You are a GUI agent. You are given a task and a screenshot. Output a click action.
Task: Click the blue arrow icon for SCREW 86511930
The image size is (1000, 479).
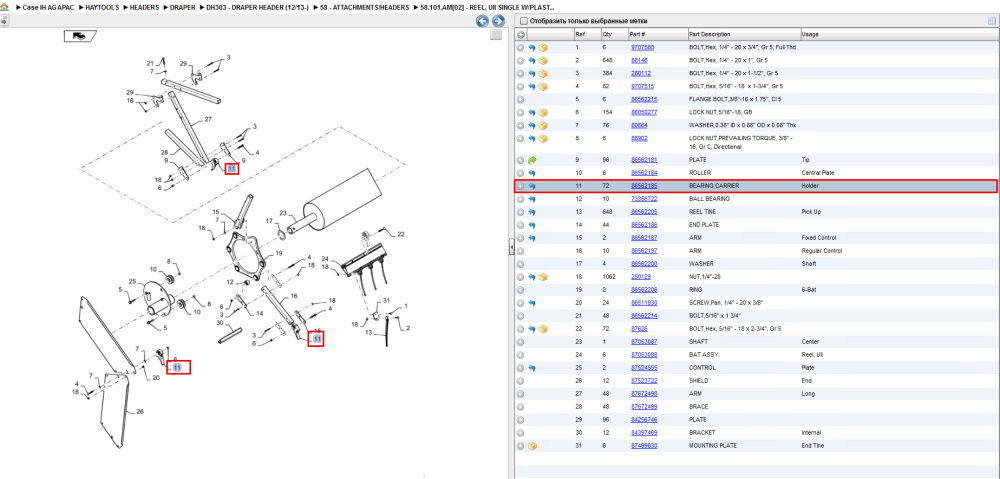(531, 303)
